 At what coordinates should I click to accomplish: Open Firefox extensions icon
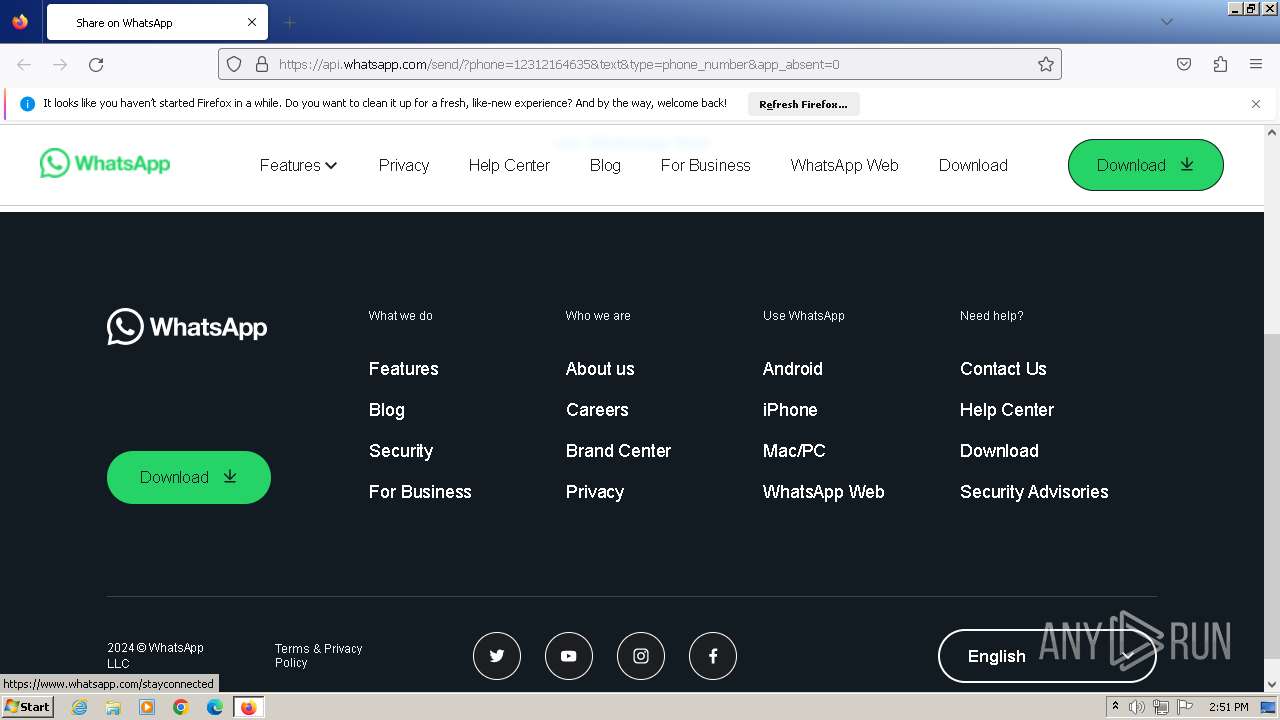click(x=1220, y=64)
